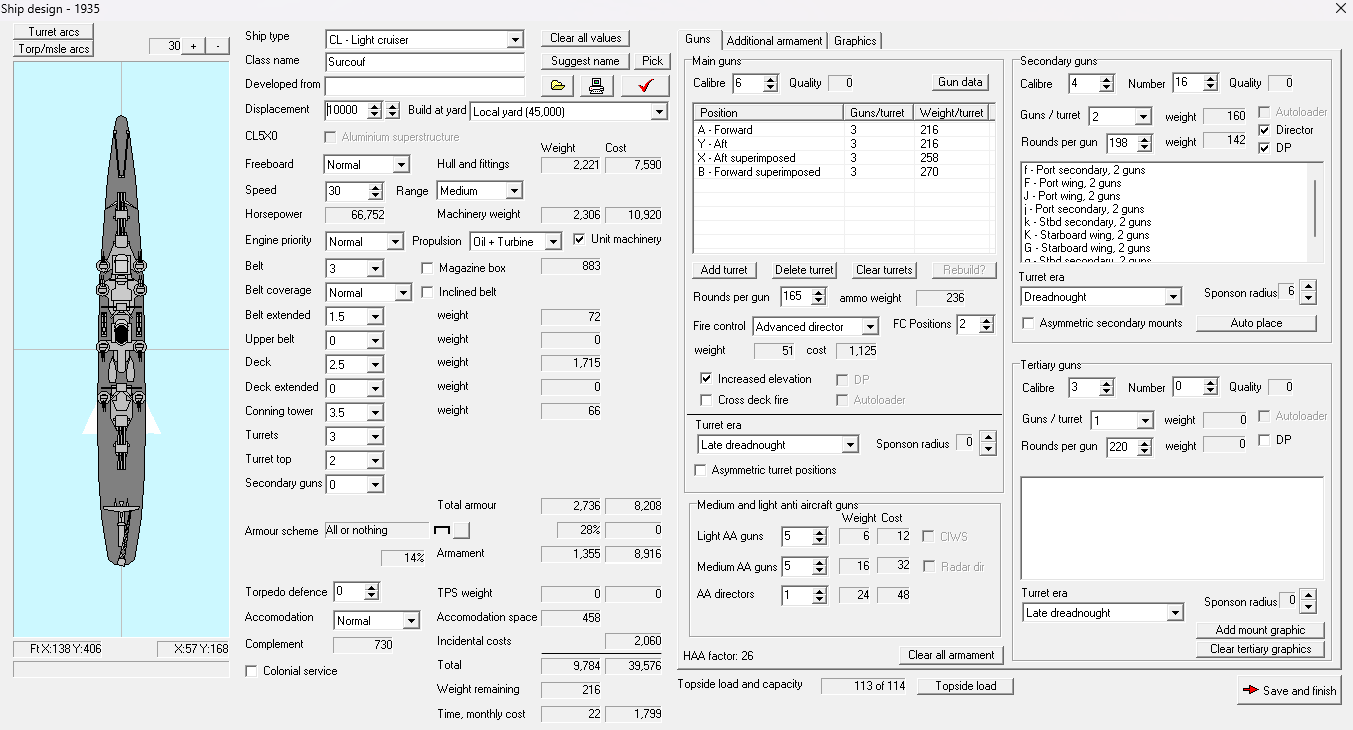This screenshot has height=730, width=1353.
Task: Click Pick name button
Action: tap(652, 61)
